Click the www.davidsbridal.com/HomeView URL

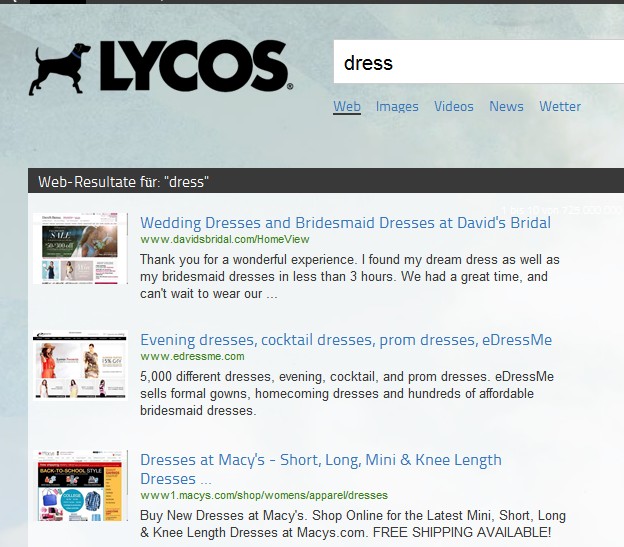point(224,239)
